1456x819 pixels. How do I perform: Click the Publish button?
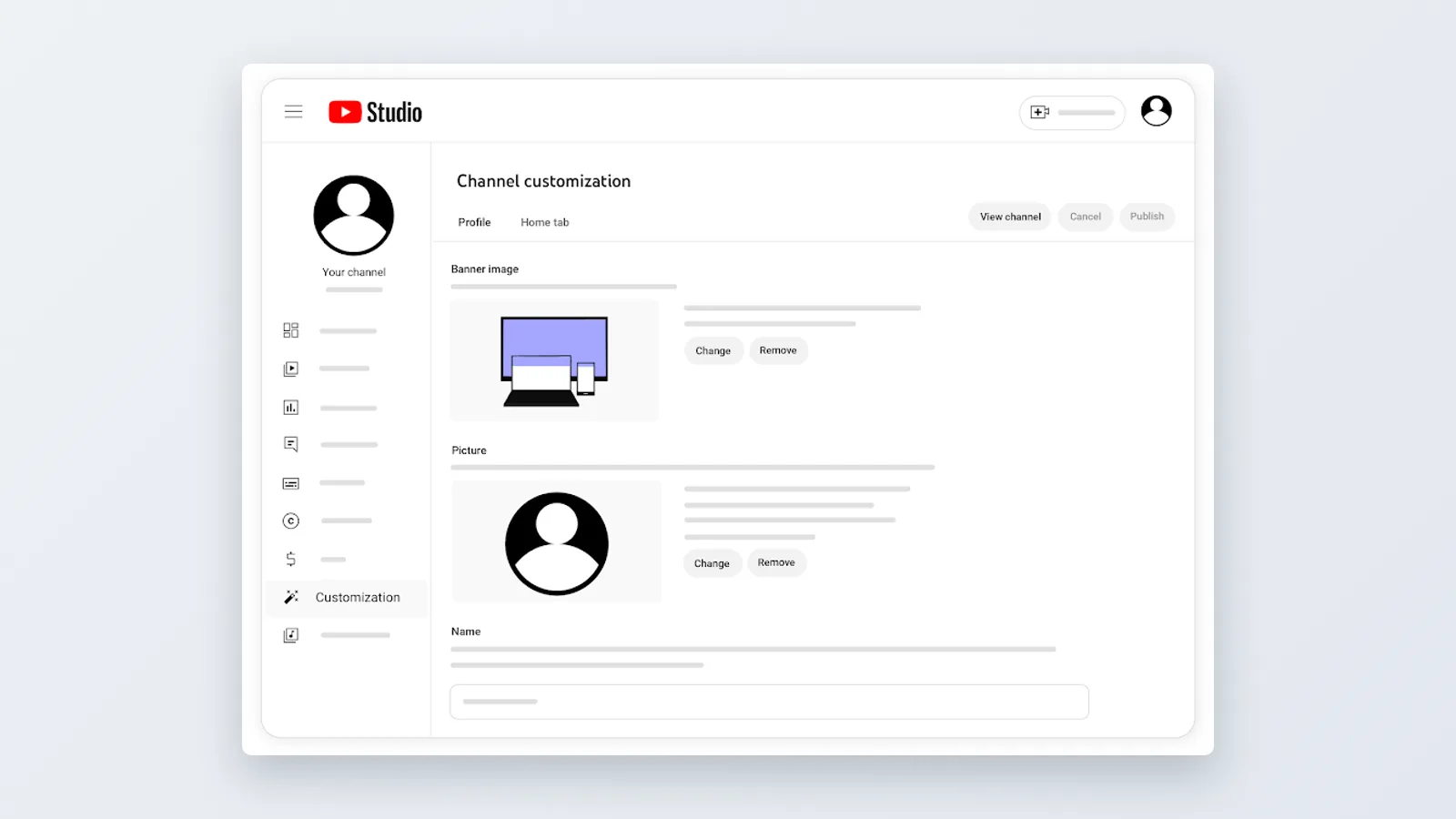coord(1147,217)
